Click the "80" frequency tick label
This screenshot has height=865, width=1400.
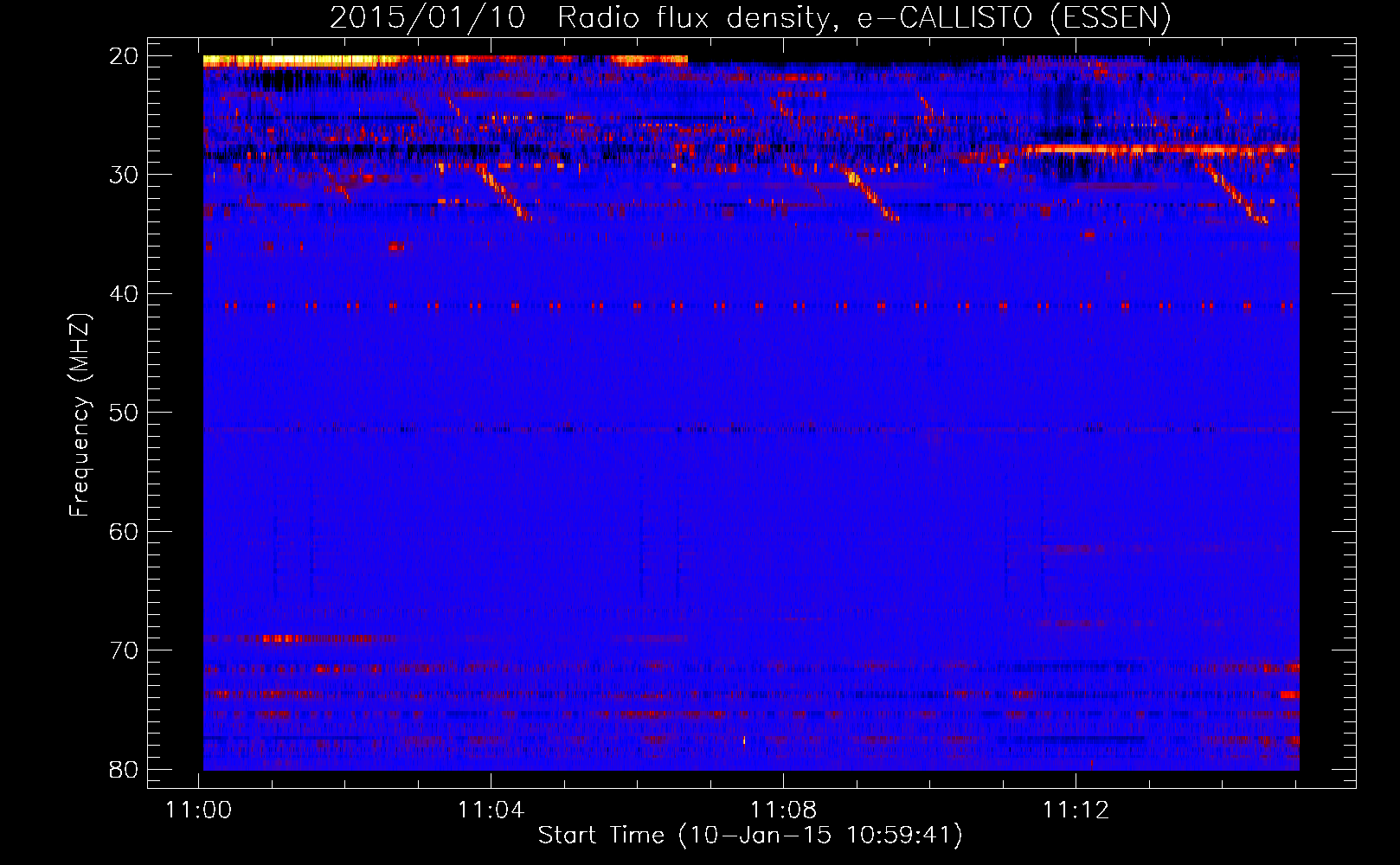click(x=124, y=770)
